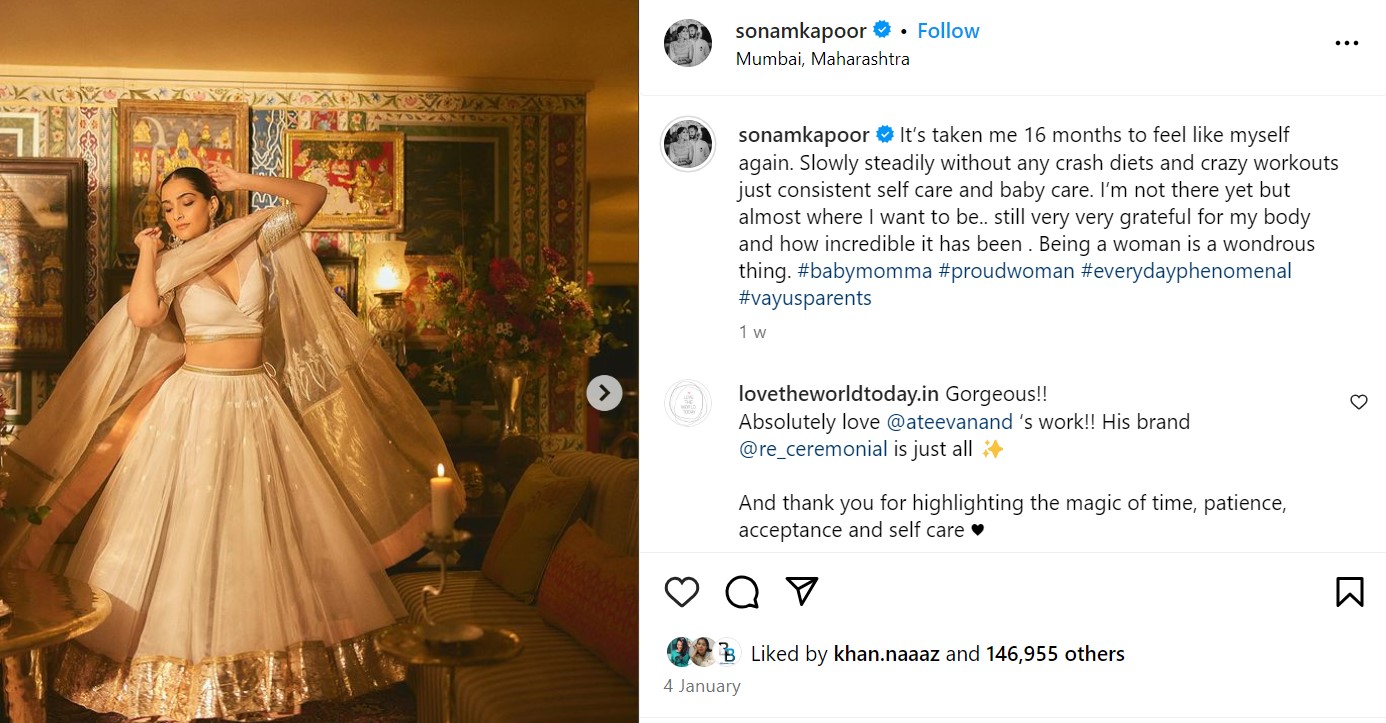Open comments with the speech bubble icon
This screenshot has width=1386, height=723.
coord(742,592)
